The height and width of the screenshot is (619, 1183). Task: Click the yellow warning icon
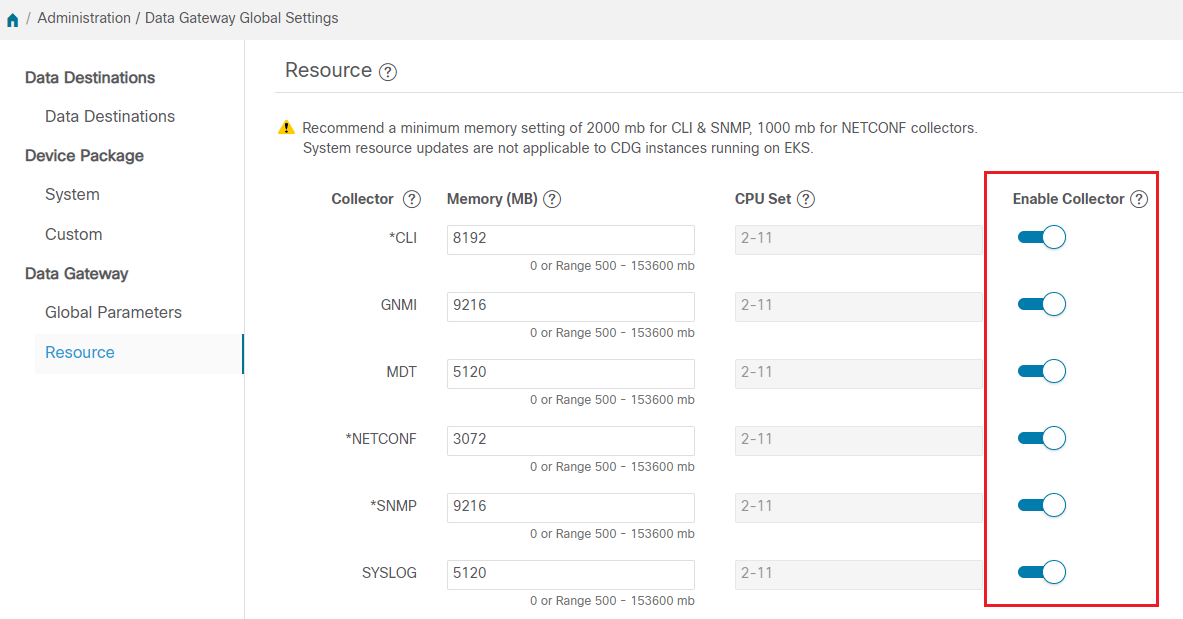(x=287, y=128)
